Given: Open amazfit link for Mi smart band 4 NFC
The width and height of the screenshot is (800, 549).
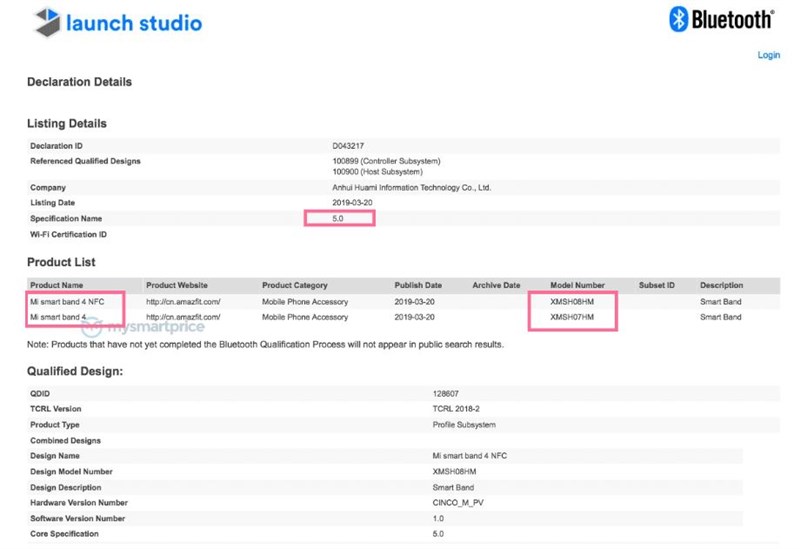Looking at the screenshot, I should [183, 302].
